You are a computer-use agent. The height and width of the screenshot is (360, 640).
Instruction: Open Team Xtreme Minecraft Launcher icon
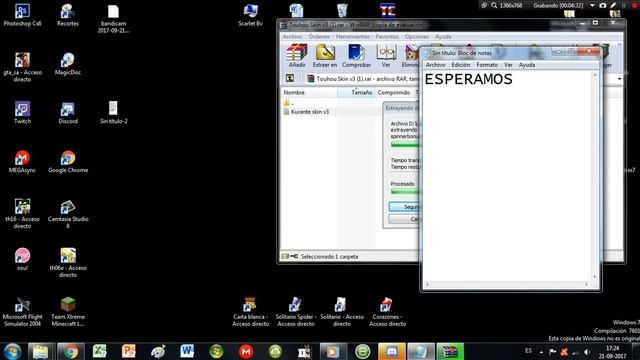(68, 311)
